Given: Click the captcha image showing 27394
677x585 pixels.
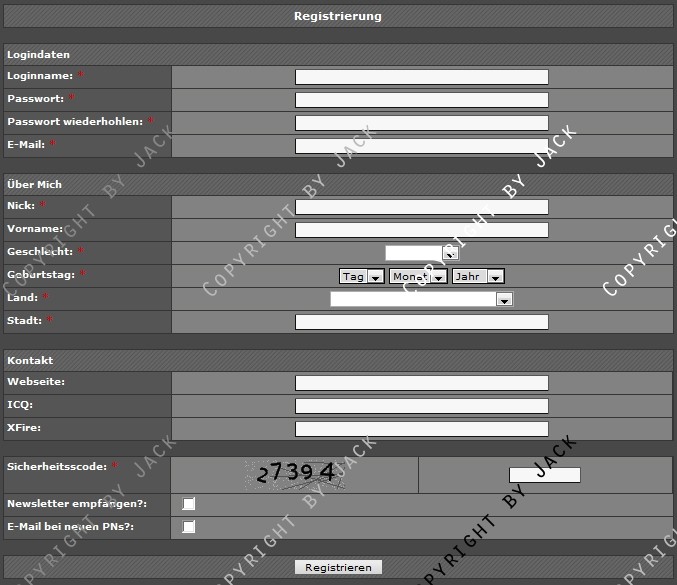Looking at the screenshot, I should click(295, 475).
